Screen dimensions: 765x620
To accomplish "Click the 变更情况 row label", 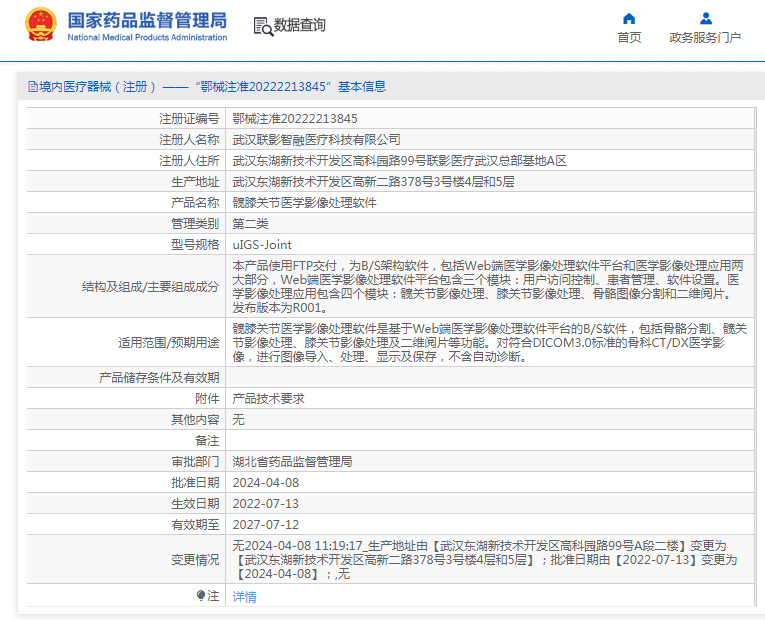I will 195,560.
